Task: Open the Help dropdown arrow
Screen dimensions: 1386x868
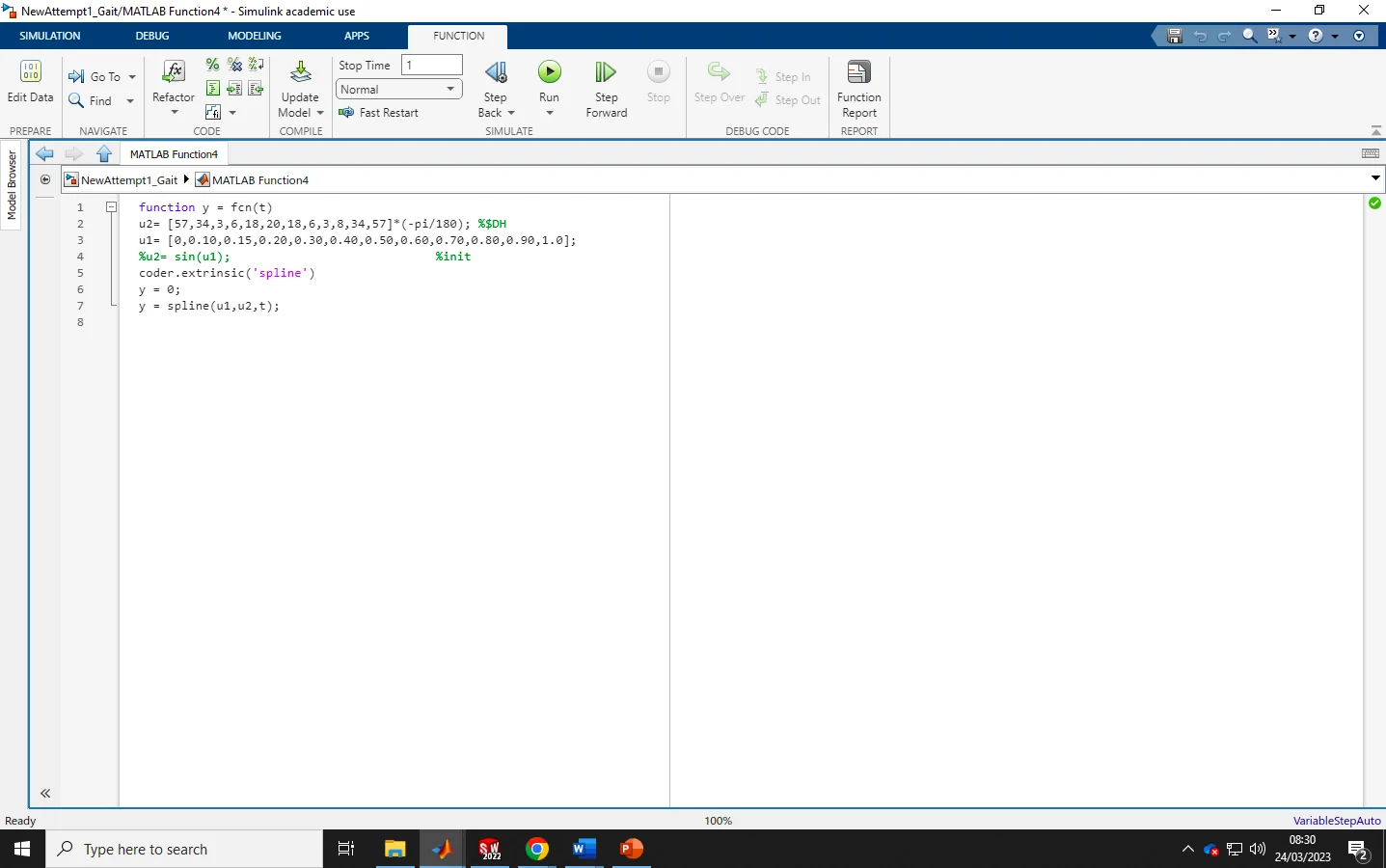Action: [1335, 36]
